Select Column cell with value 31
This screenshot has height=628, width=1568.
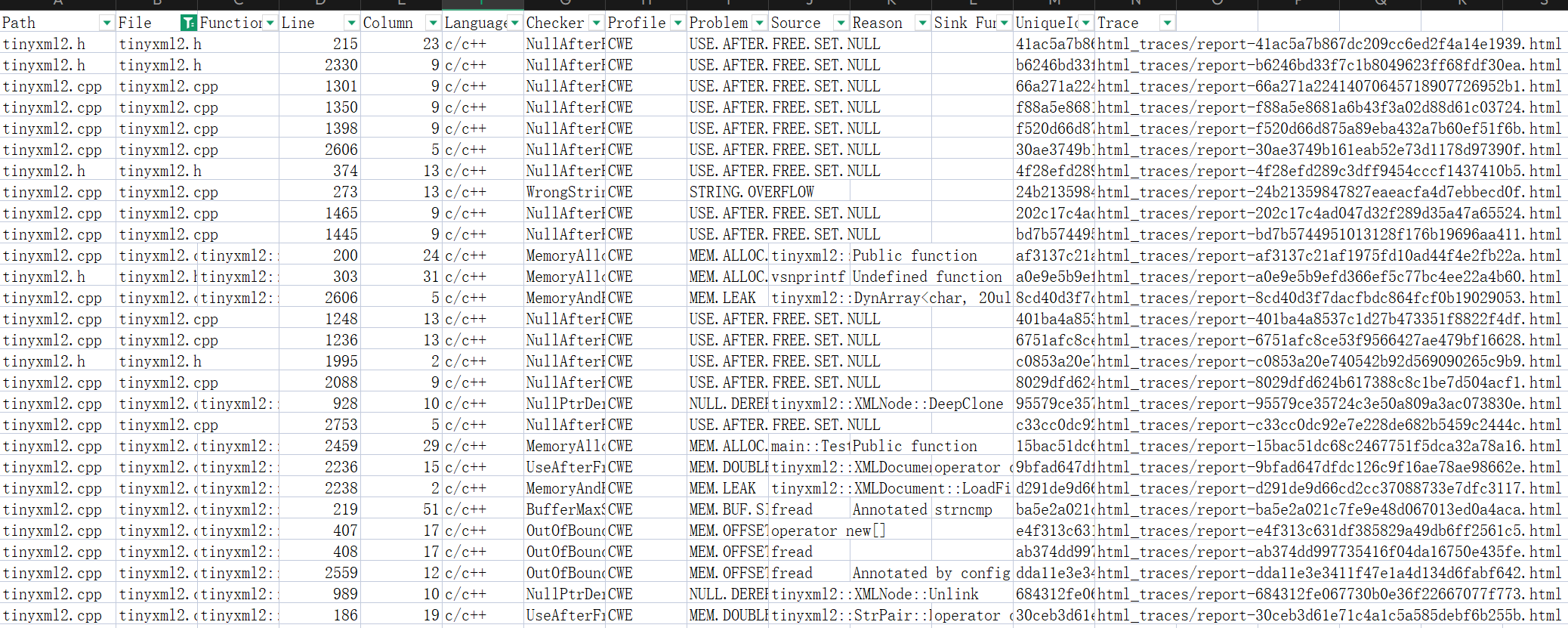click(x=401, y=277)
